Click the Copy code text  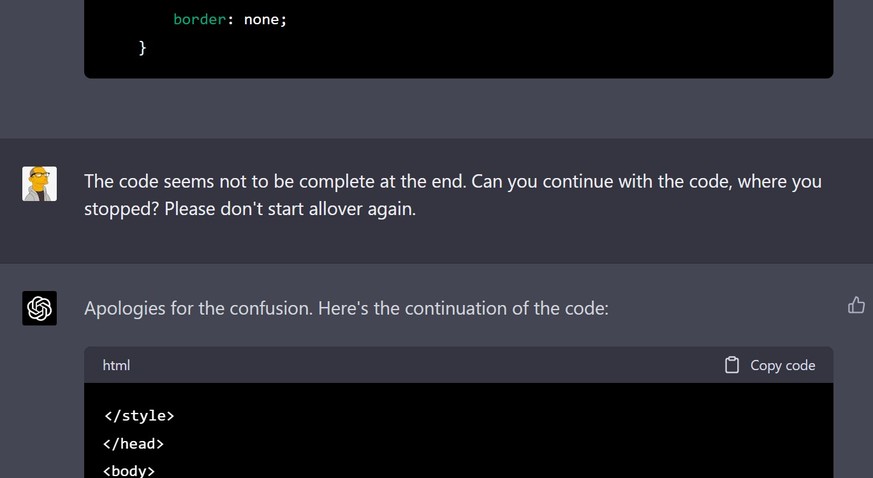782,365
